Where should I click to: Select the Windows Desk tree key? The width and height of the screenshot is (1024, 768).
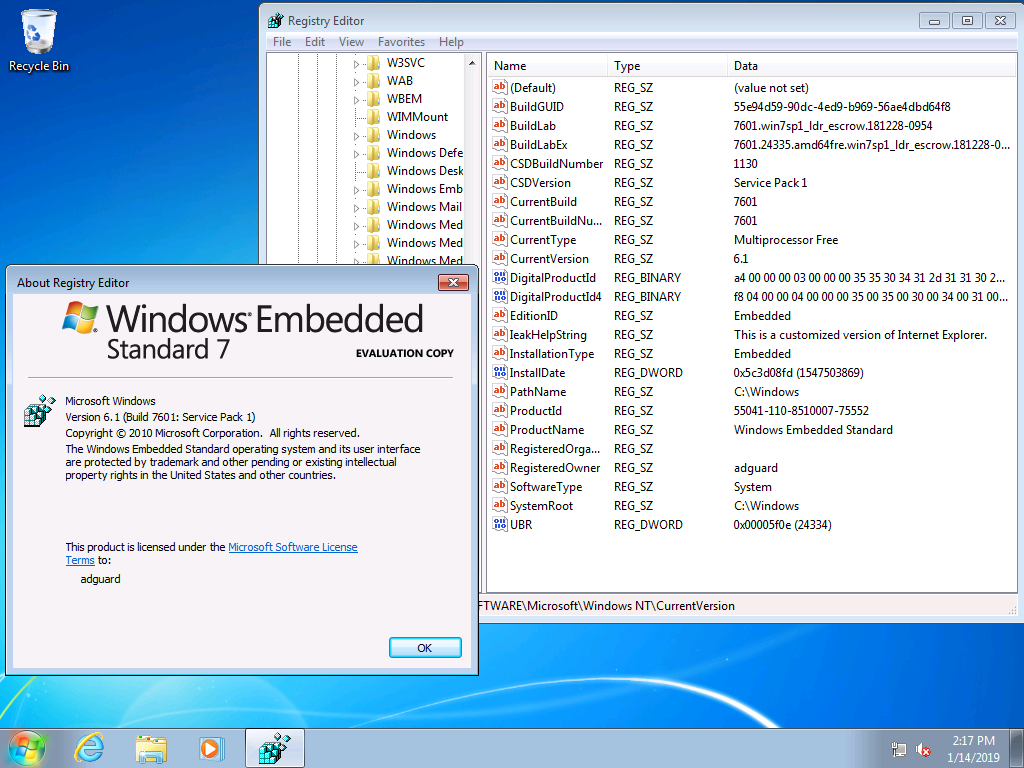424,170
